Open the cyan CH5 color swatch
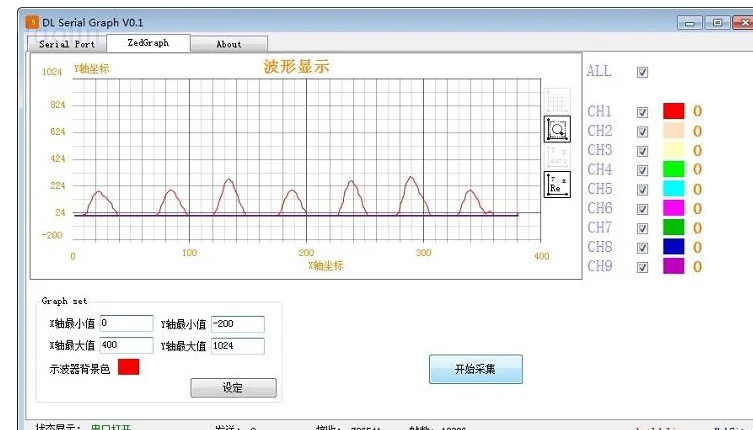753x430 pixels. [x=673, y=189]
